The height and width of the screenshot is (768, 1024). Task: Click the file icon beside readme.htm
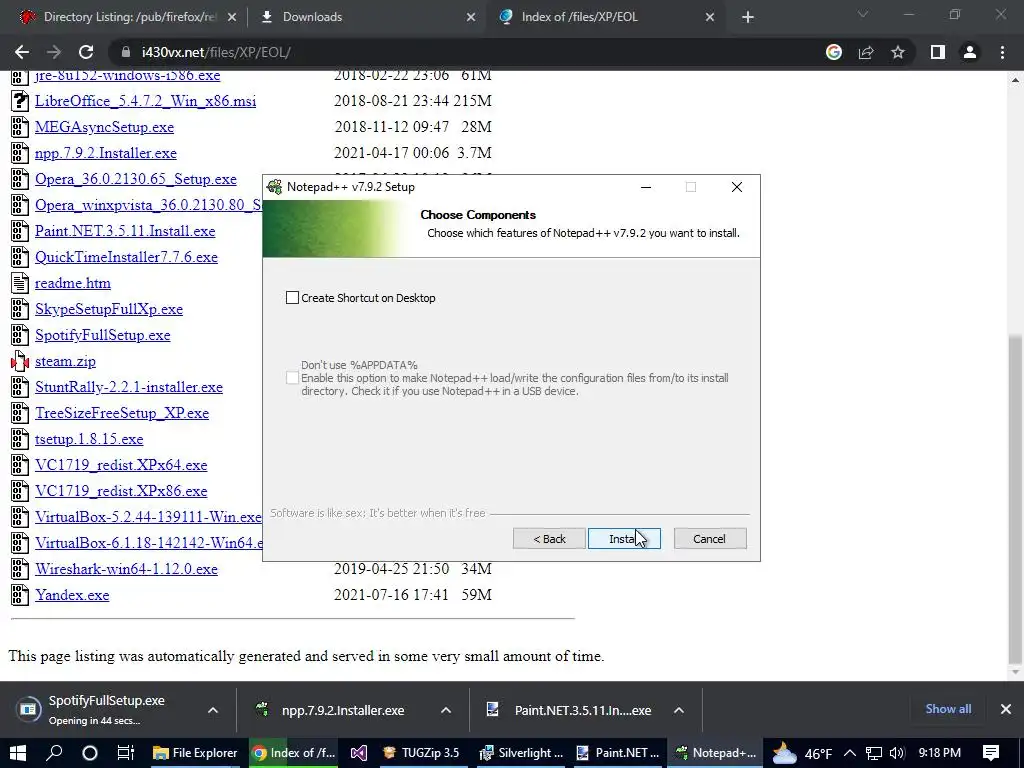pos(20,283)
